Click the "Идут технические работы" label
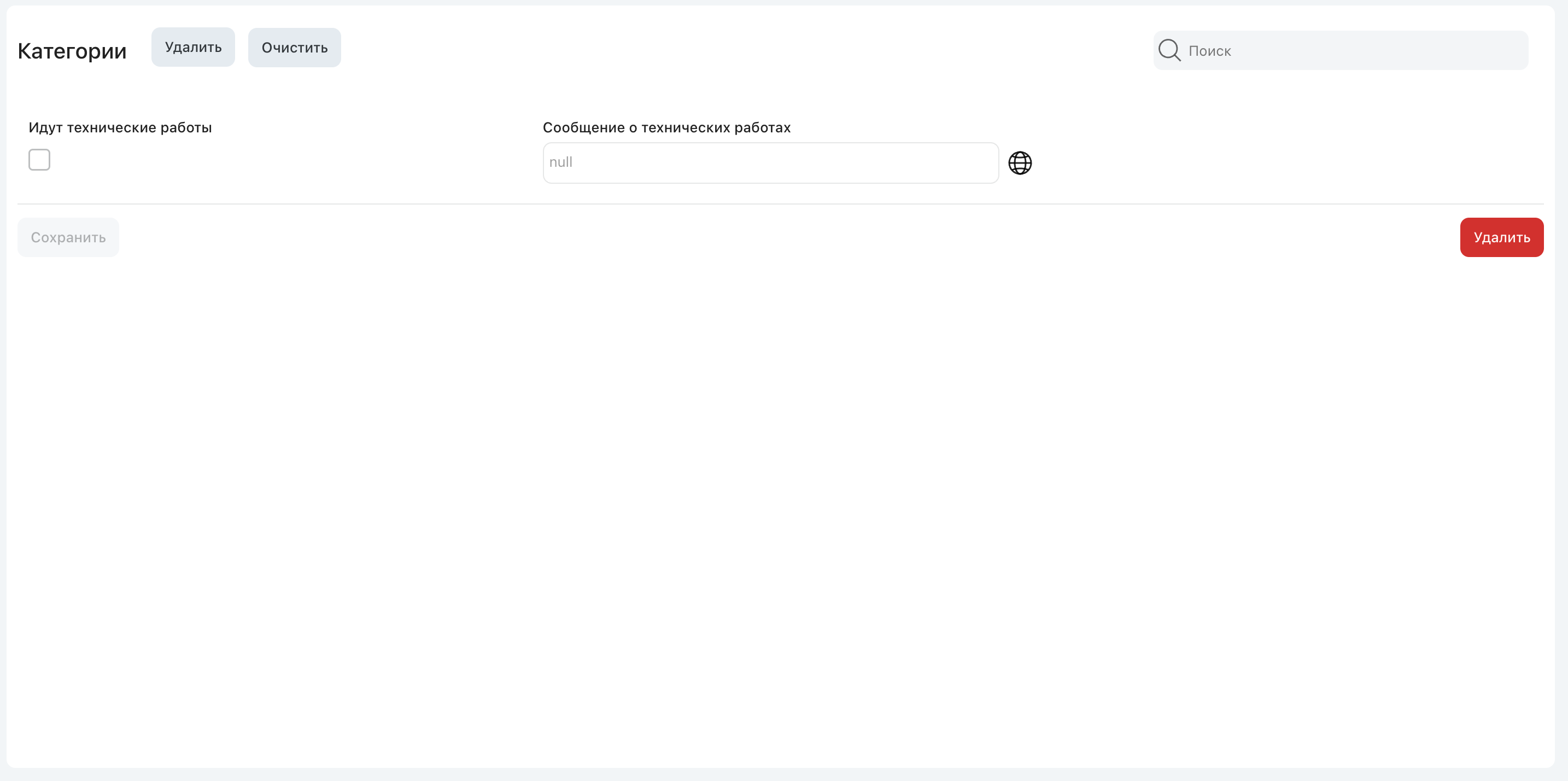 point(120,127)
